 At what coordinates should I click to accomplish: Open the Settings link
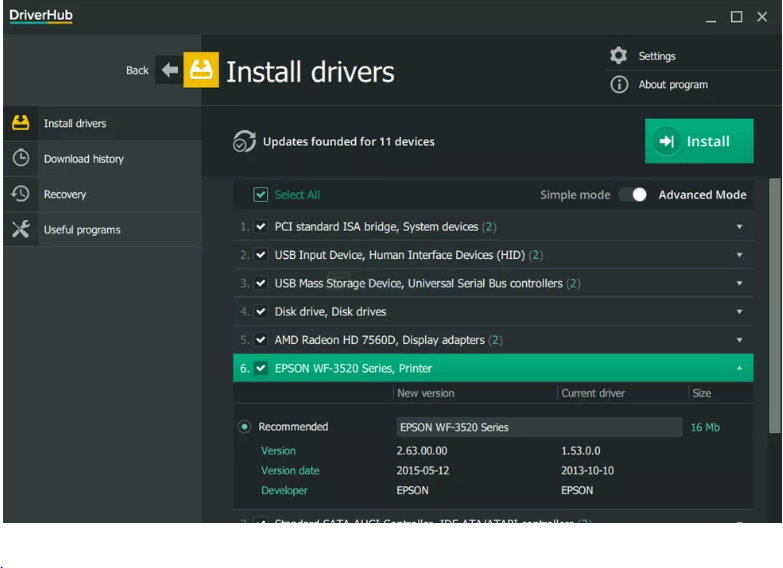[x=657, y=56]
